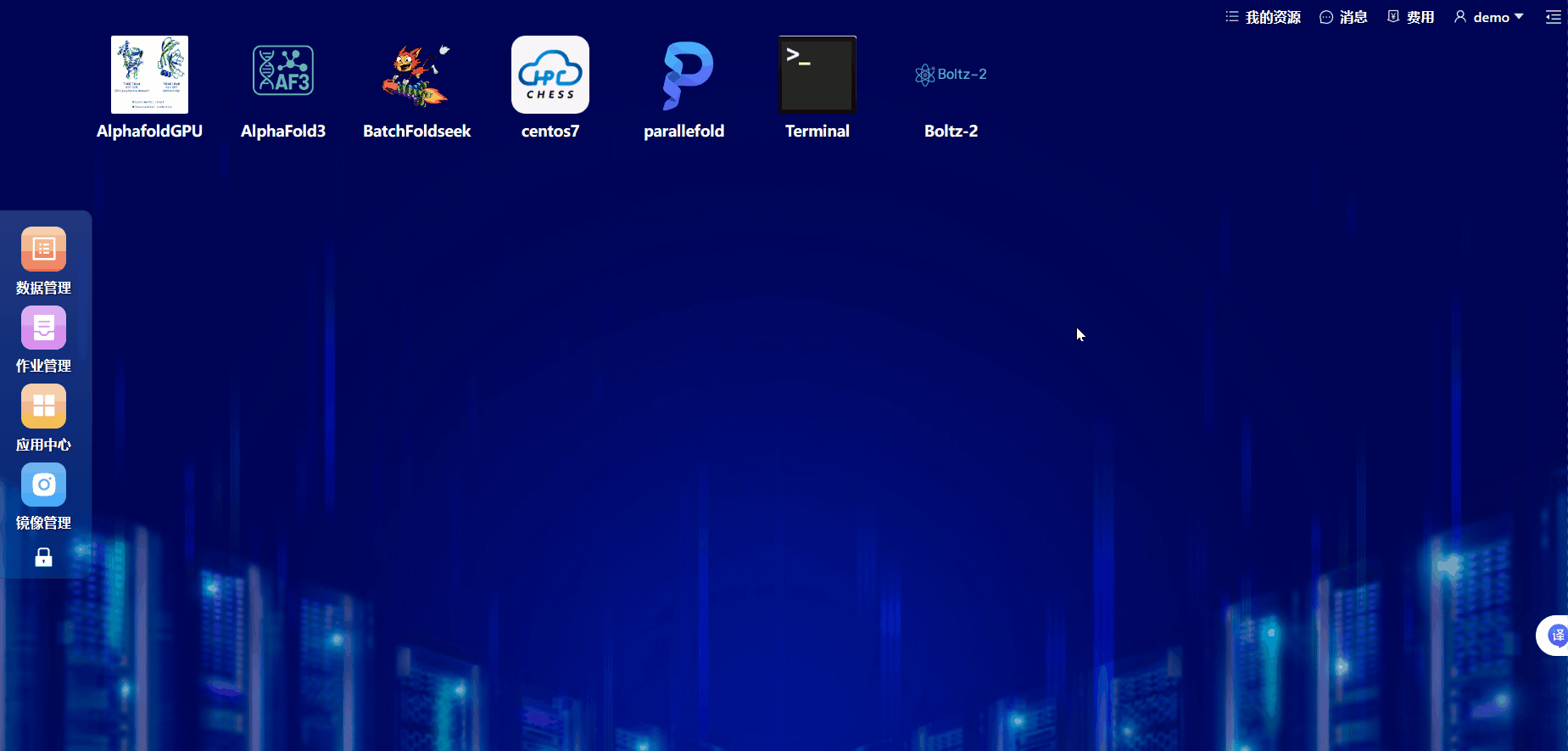Open the BatchFoldseek application
The image size is (1568, 751).
(416, 75)
